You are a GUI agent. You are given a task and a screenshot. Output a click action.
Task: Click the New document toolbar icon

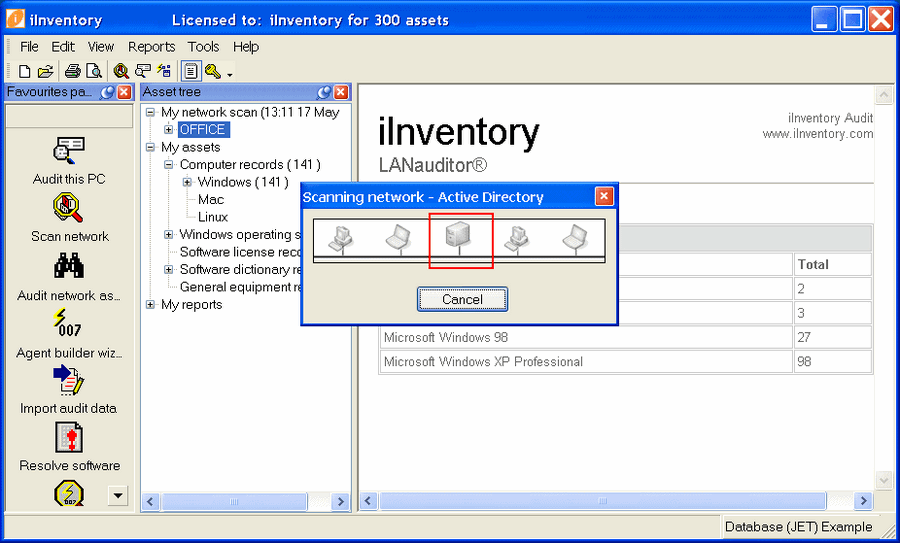click(x=24, y=71)
